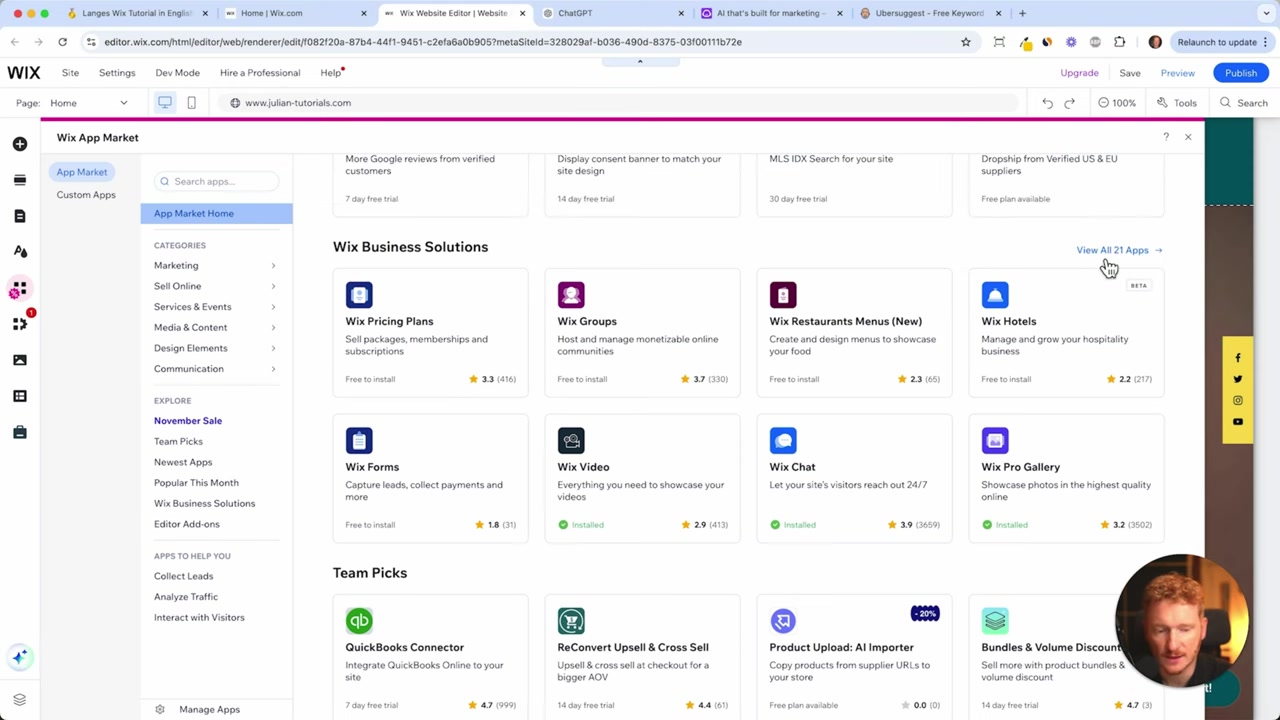Open the Help menu

tap(331, 73)
